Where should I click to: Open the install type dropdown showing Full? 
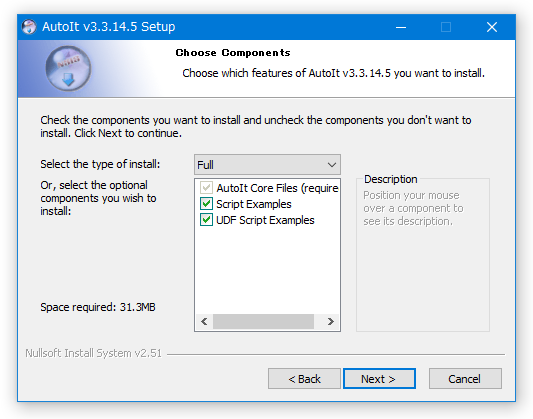coord(267,165)
